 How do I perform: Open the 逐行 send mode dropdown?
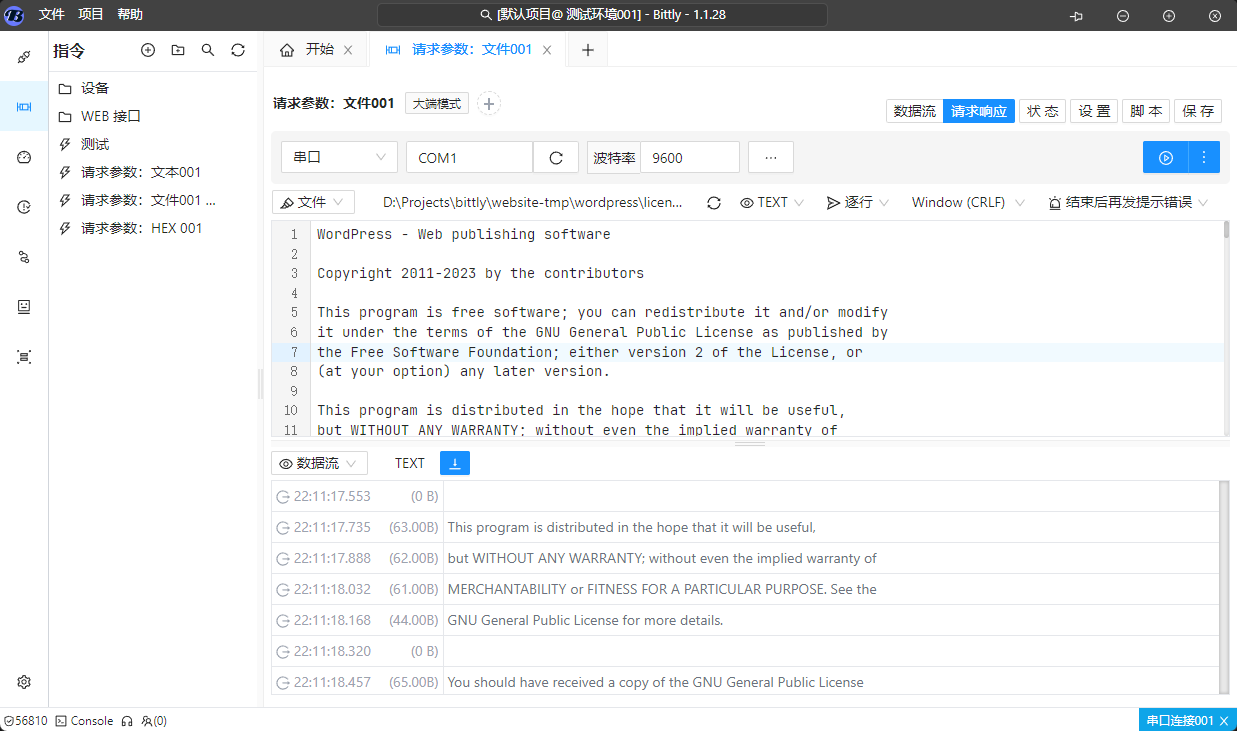pos(857,203)
